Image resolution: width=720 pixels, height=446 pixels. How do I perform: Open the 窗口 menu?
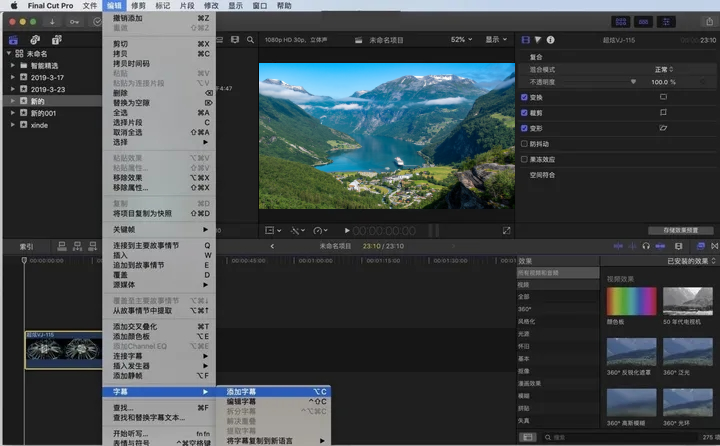(x=259, y=6)
